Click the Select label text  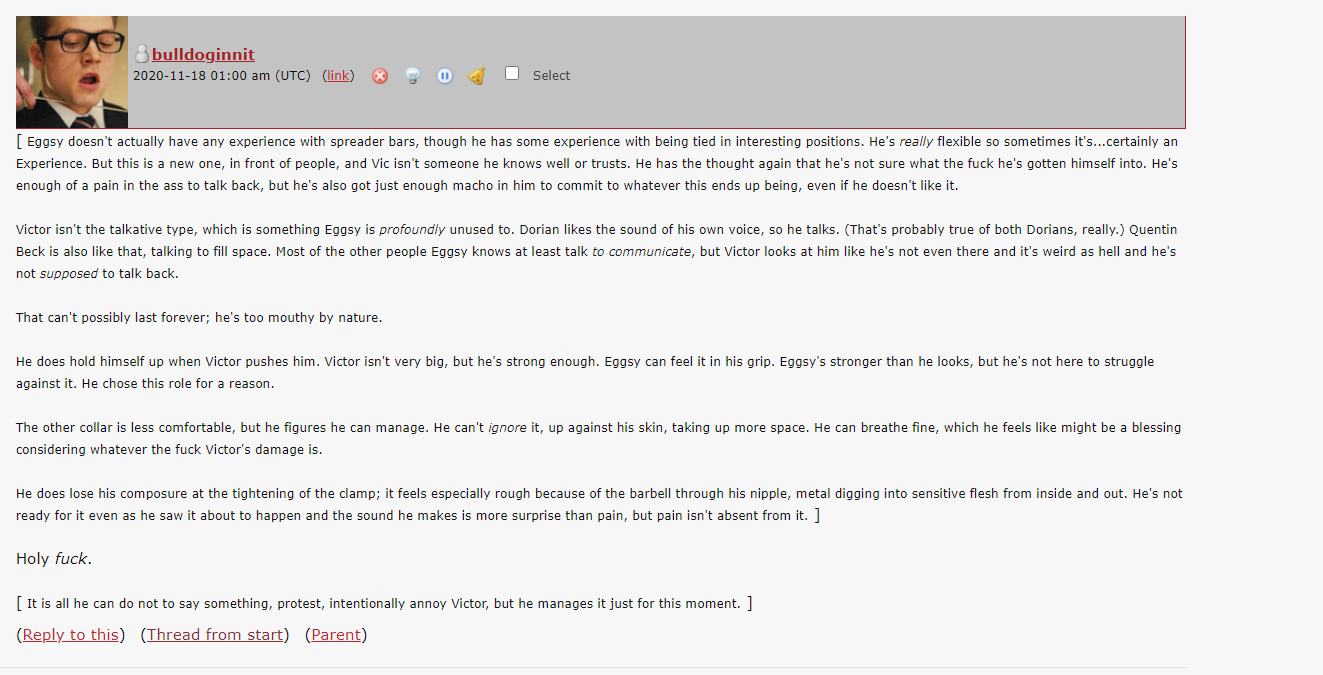tap(551, 76)
